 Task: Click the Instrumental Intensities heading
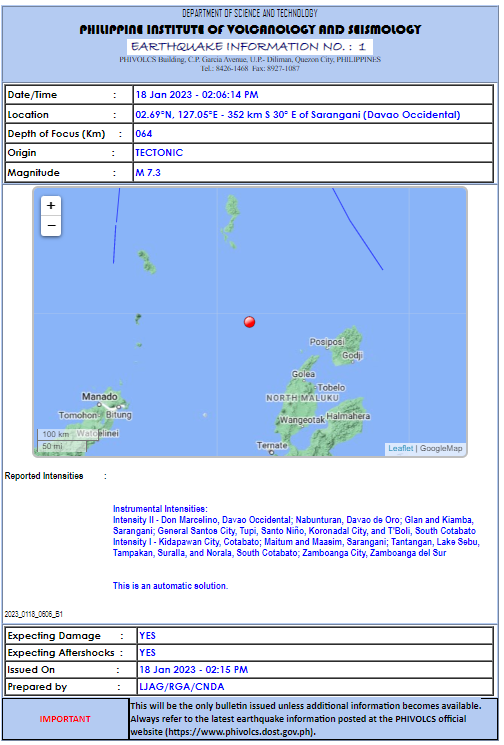[160, 508]
